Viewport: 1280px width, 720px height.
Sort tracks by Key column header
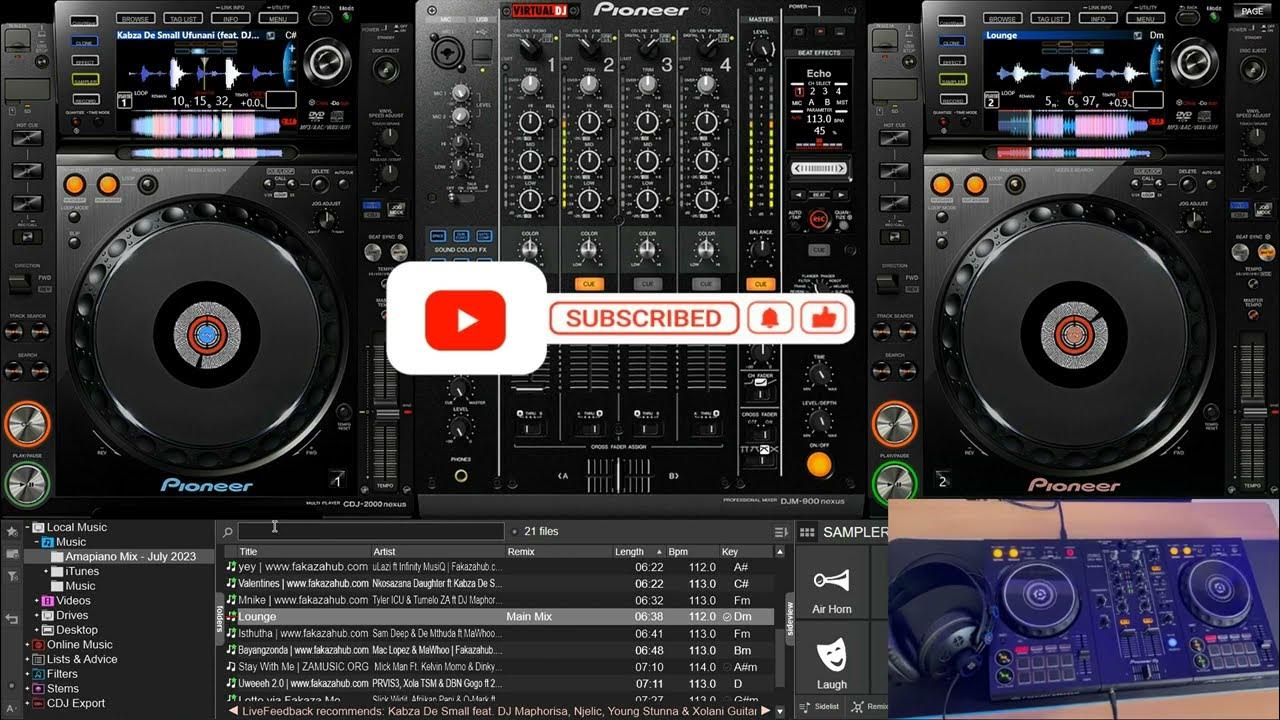click(746, 552)
